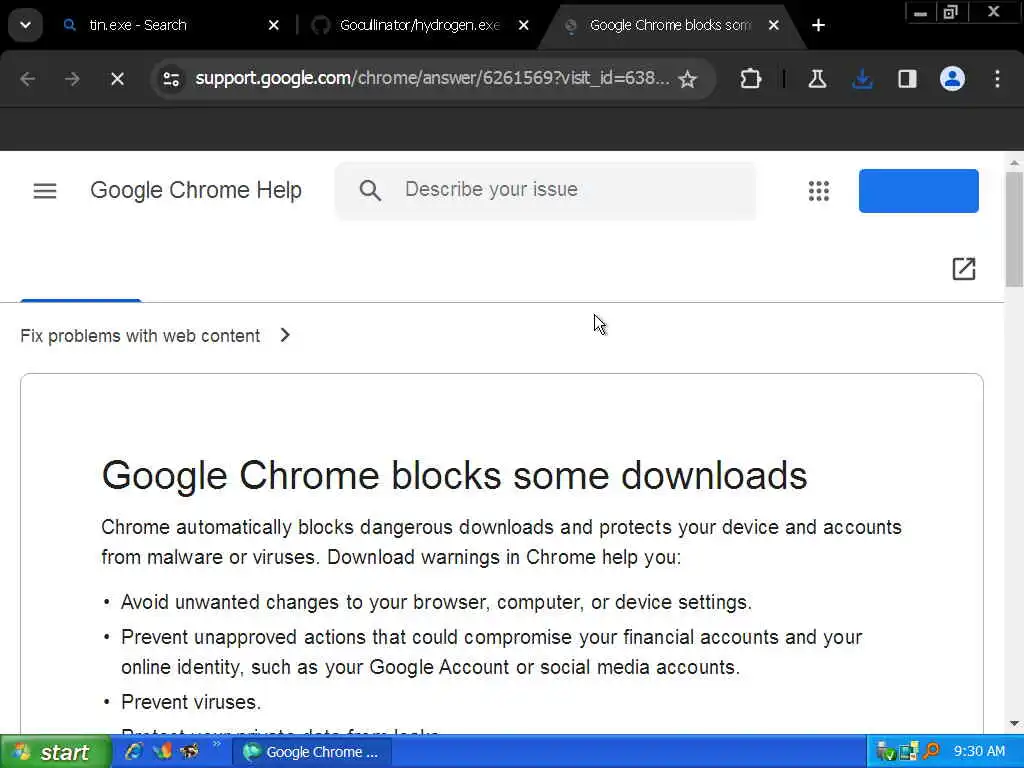Click the first system tray icon

pos(886,752)
